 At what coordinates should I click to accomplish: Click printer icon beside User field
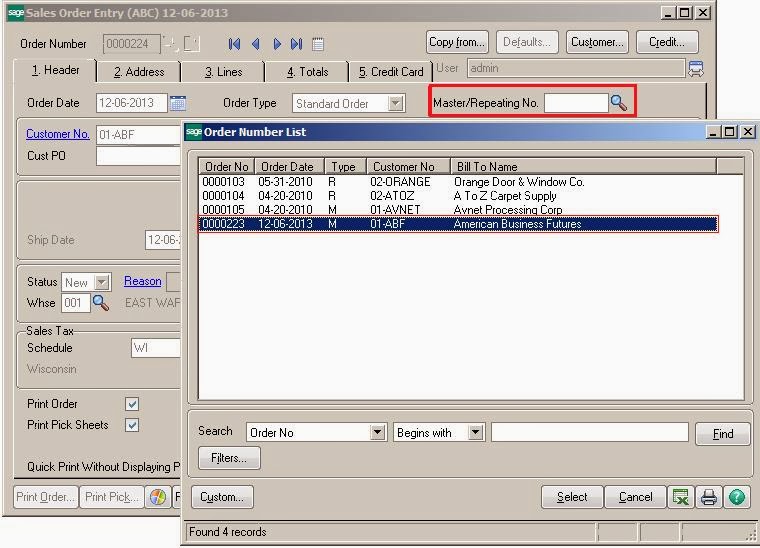696,69
